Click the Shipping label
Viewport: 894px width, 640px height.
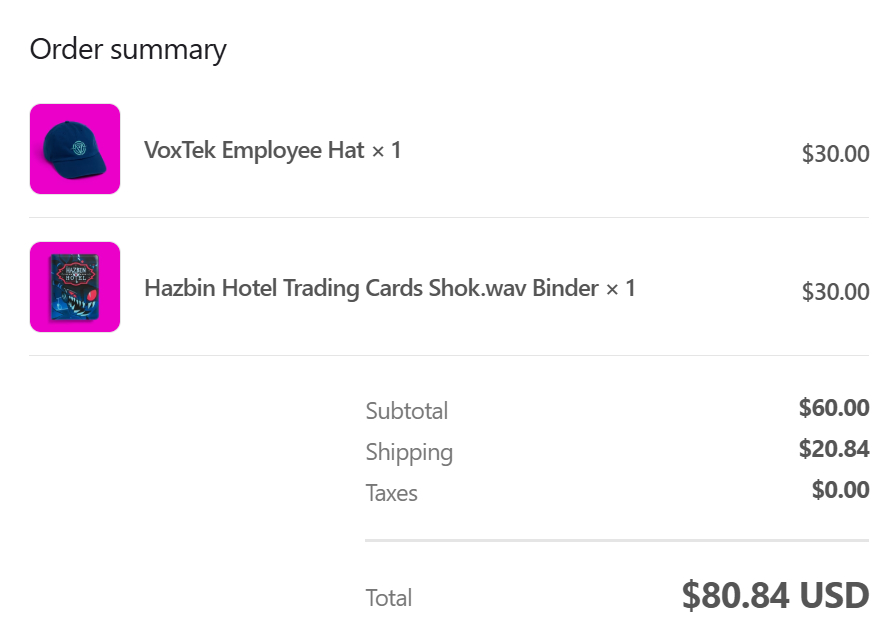point(409,452)
